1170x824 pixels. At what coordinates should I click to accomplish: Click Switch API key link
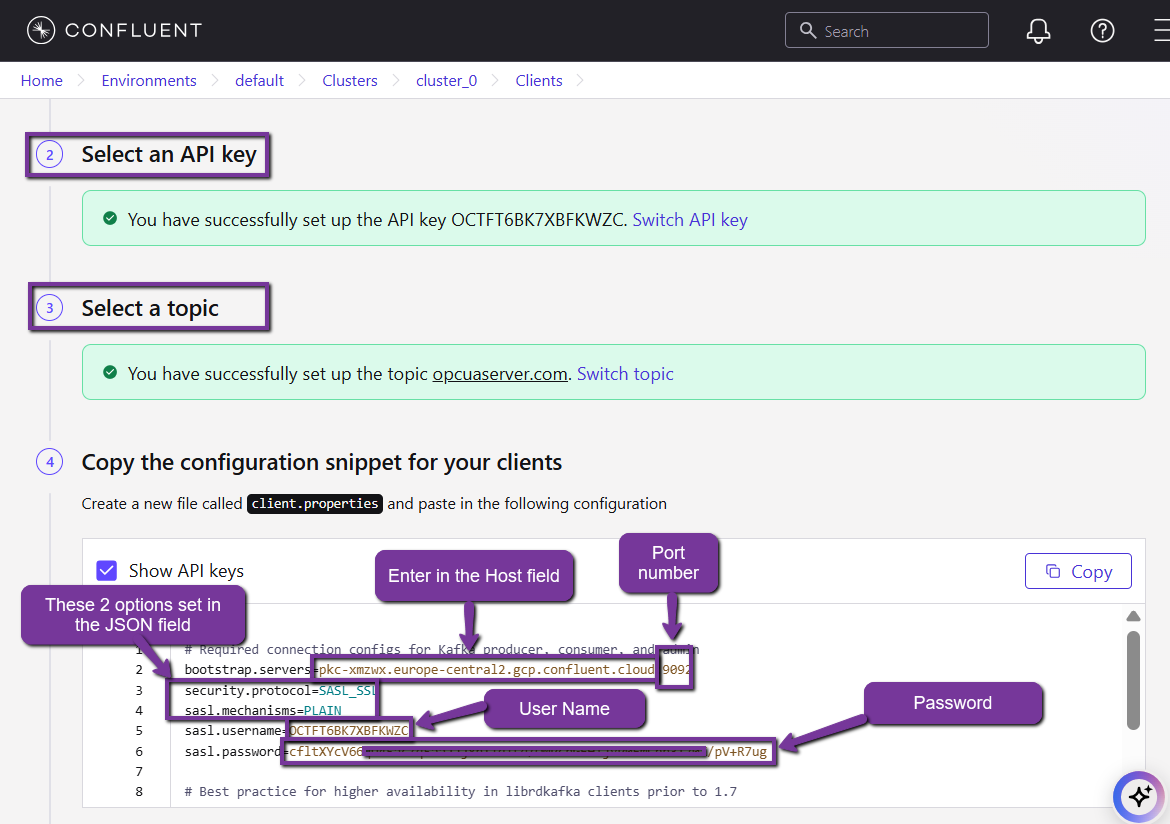click(x=690, y=220)
